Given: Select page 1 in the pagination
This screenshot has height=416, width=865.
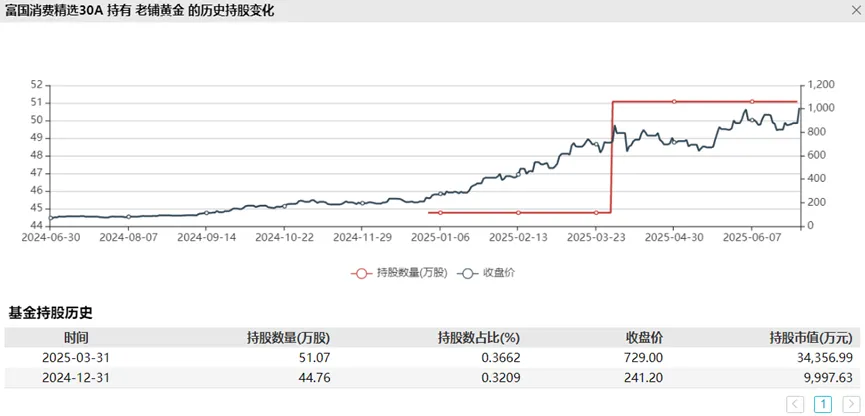Looking at the screenshot, I should (823, 404).
